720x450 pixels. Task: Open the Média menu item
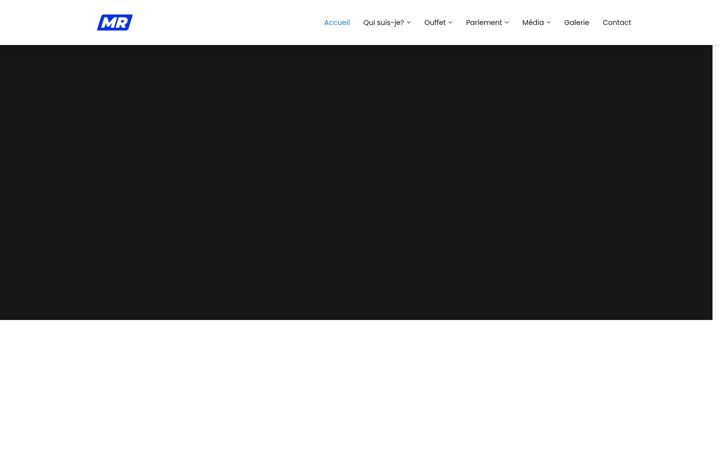click(533, 22)
